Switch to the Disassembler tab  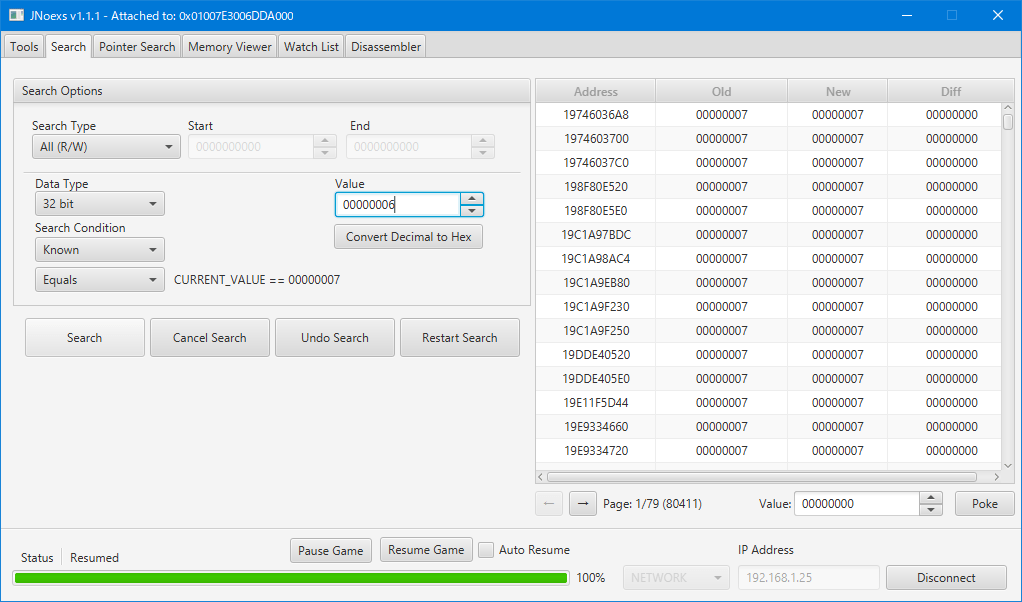click(386, 46)
